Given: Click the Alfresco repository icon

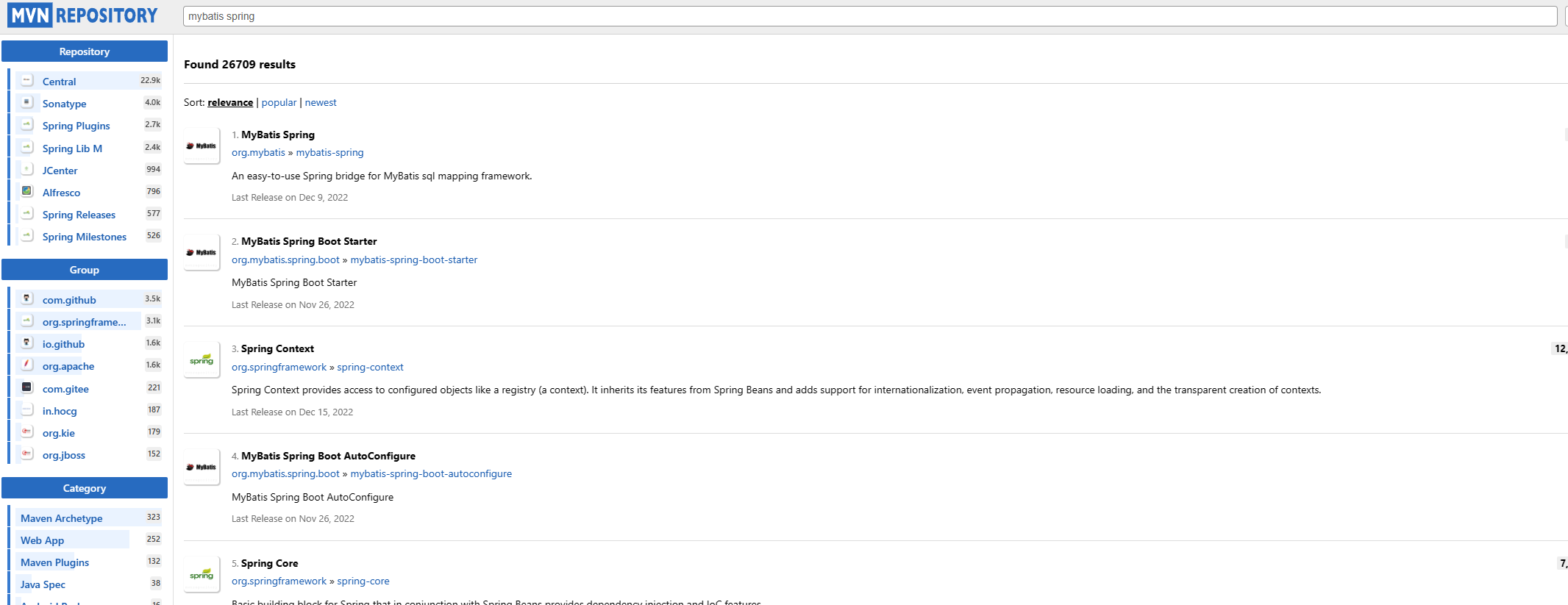Looking at the screenshot, I should (x=27, y=191).
